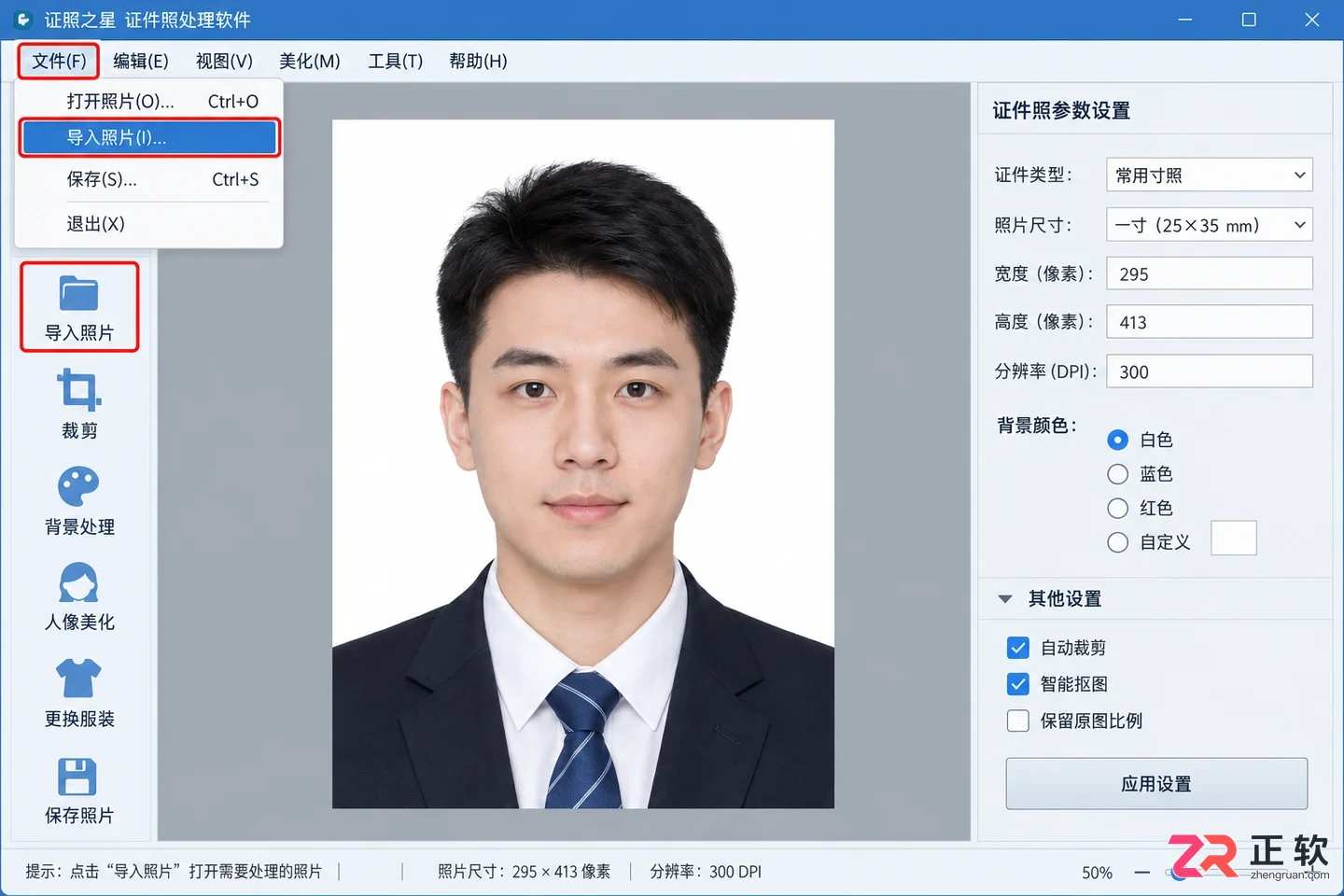The width and height of the screenshot is (1344, 896).
Task: Click the 高度 (像素) input field
Action: point(1210,322)
